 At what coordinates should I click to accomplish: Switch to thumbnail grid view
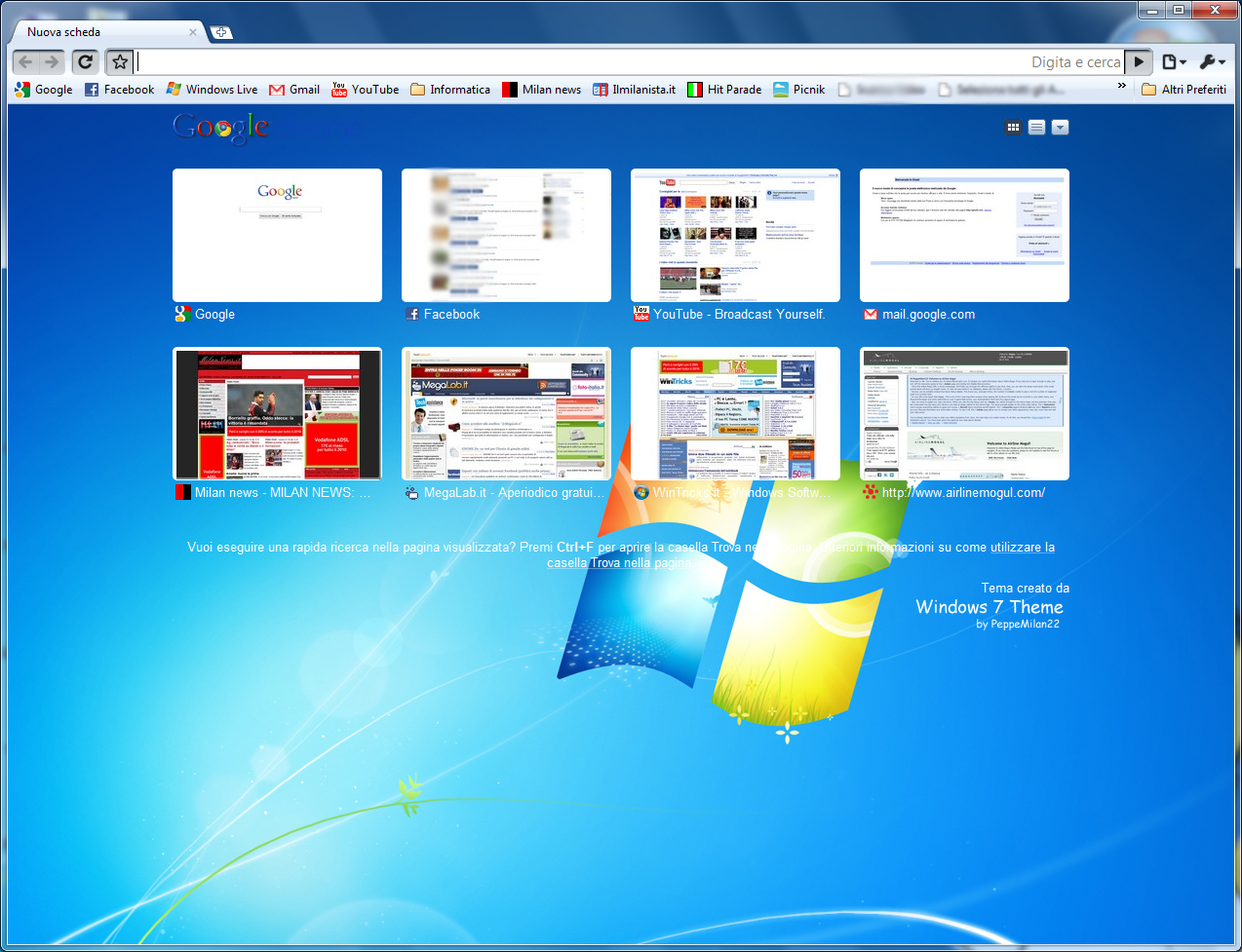[x=1014, y=128]
